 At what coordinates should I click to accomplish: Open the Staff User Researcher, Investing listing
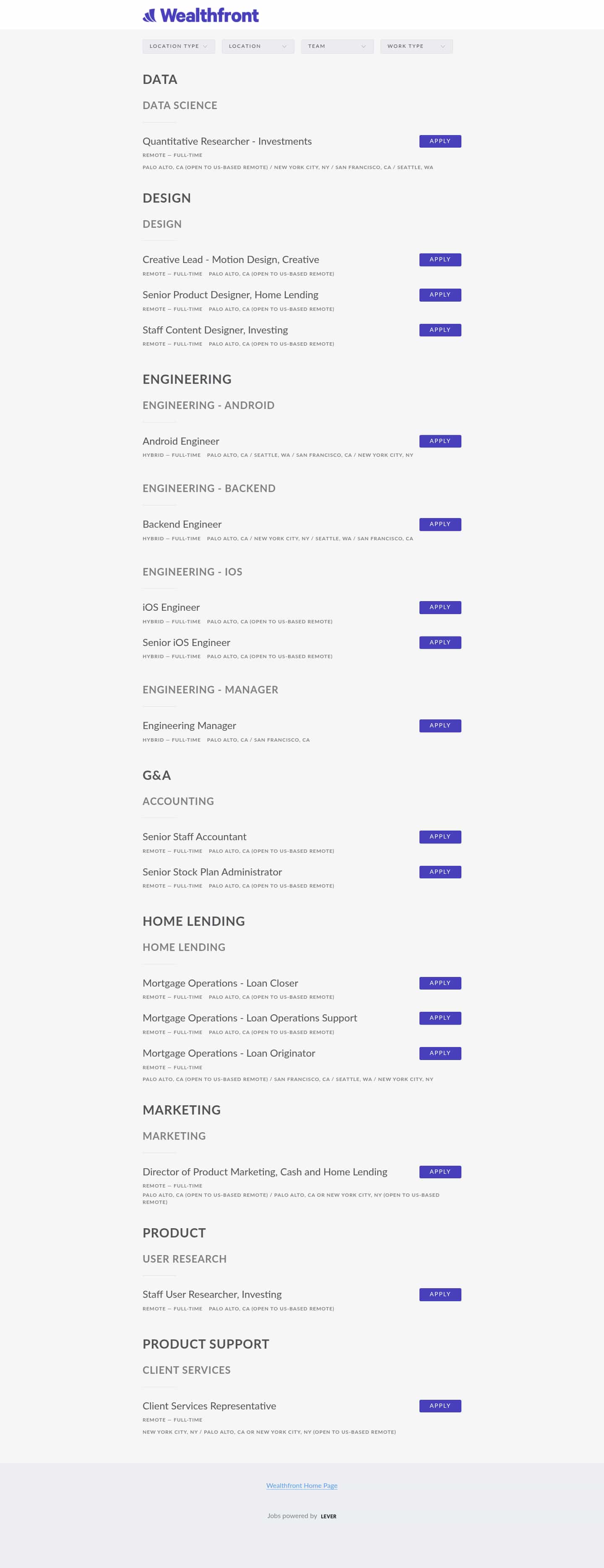coord(212,1294)
